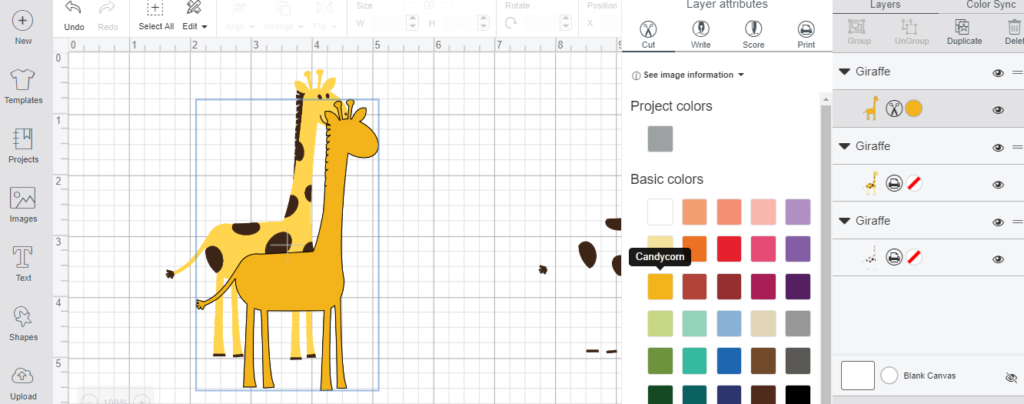
Task: Duplicate the selected layer
Action: pyautogui.click(x=964, y=31)
